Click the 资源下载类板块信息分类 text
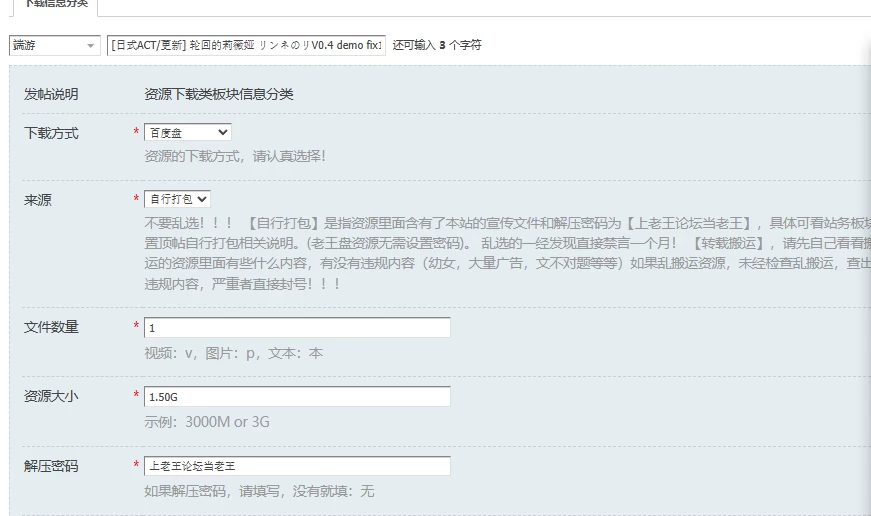The image size is (871, 516). [x=219, y=94]
